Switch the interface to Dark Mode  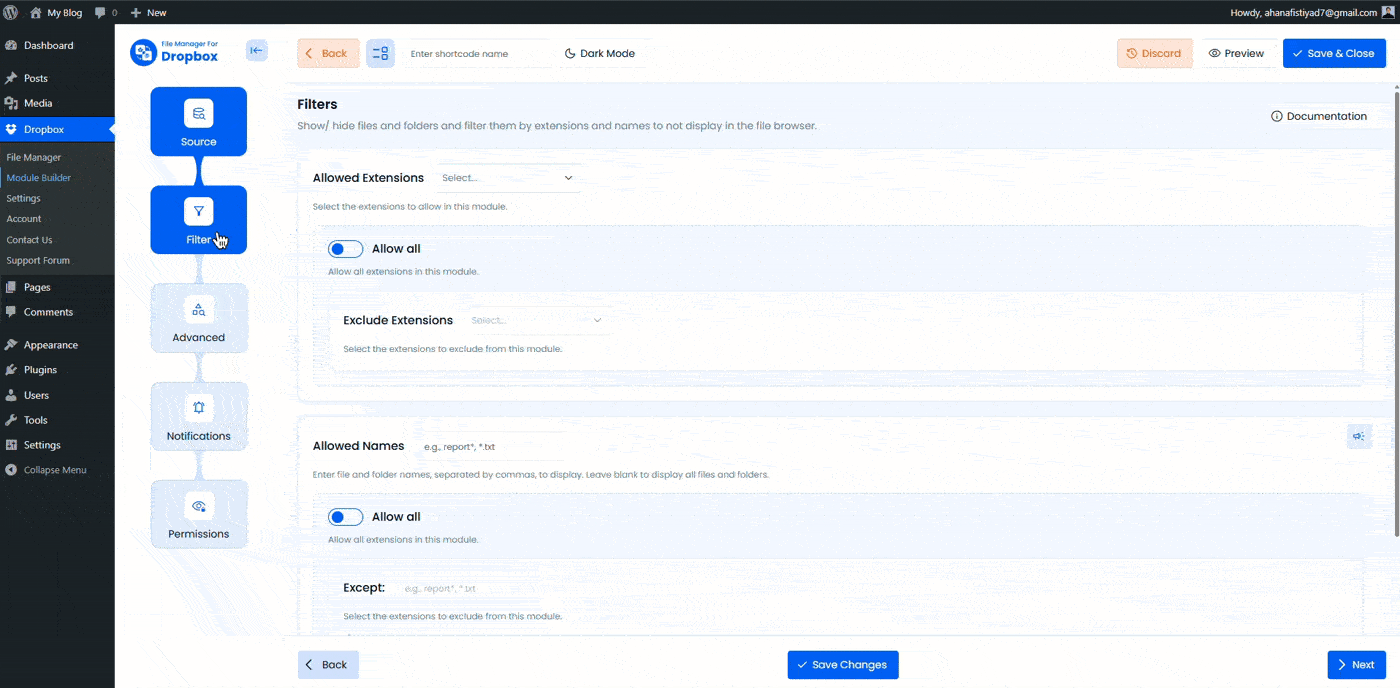[x=601, y=52]
